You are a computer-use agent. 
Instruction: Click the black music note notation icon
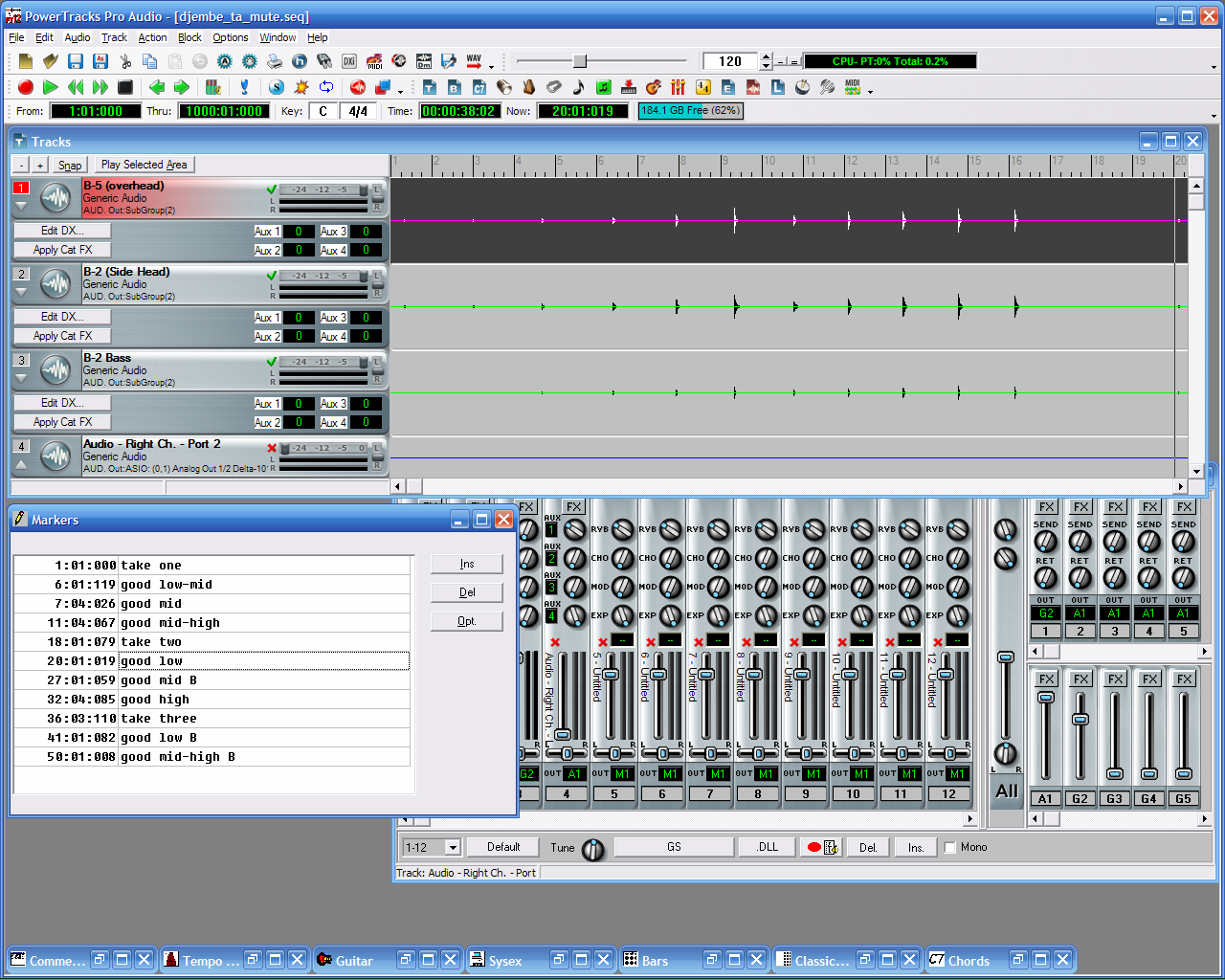coord(578,87)
